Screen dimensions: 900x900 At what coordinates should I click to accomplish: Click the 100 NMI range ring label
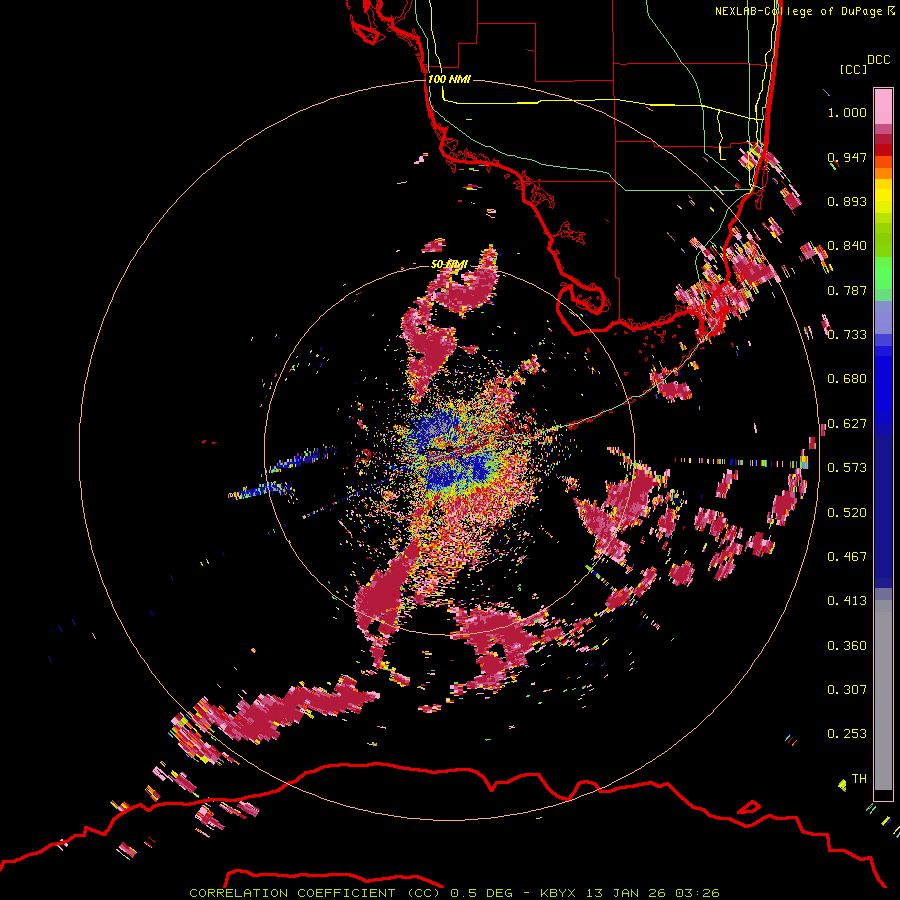pyautogui.click(x=449, y=79)
